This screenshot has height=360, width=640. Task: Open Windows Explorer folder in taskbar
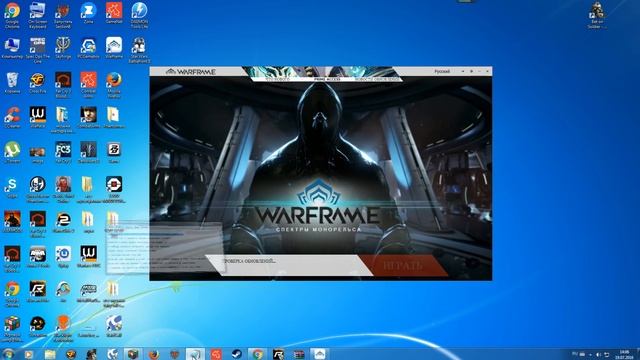click(50, 354)
